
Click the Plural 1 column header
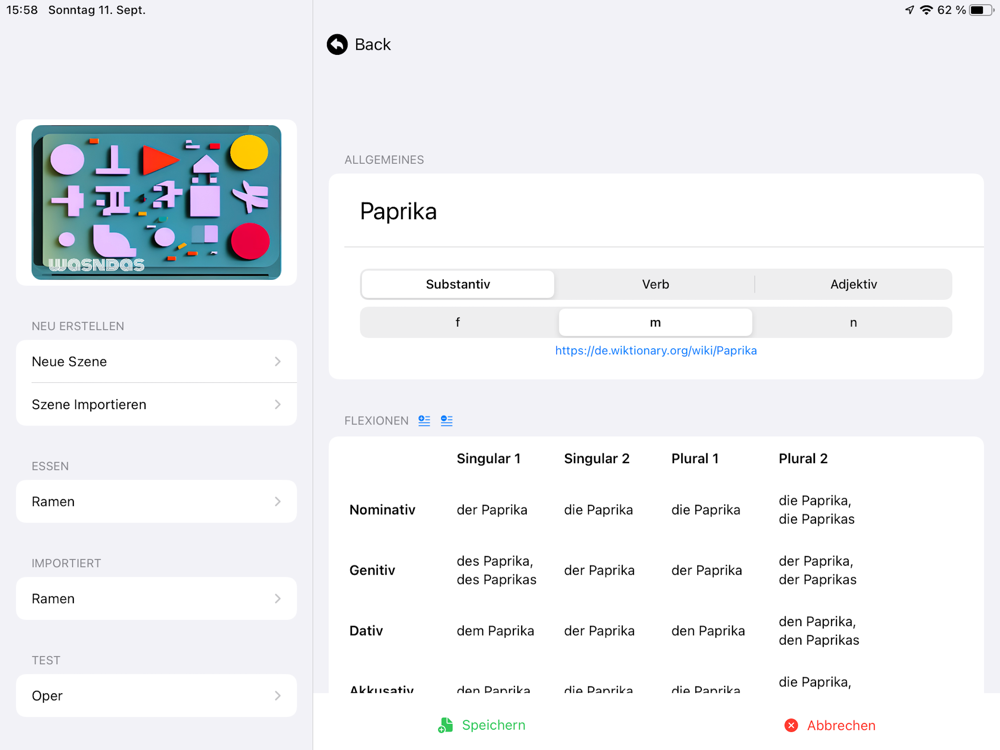click(x=695, y=459)
